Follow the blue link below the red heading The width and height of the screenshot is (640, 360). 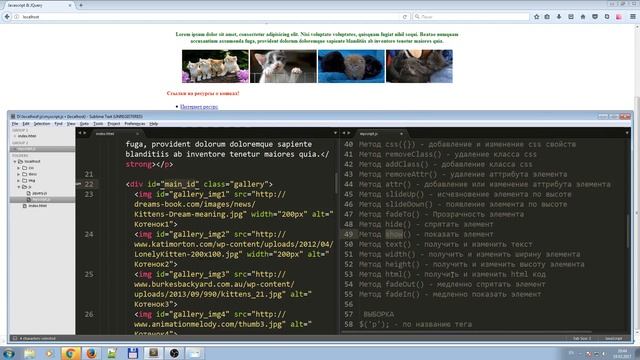(x=199, y=107)
